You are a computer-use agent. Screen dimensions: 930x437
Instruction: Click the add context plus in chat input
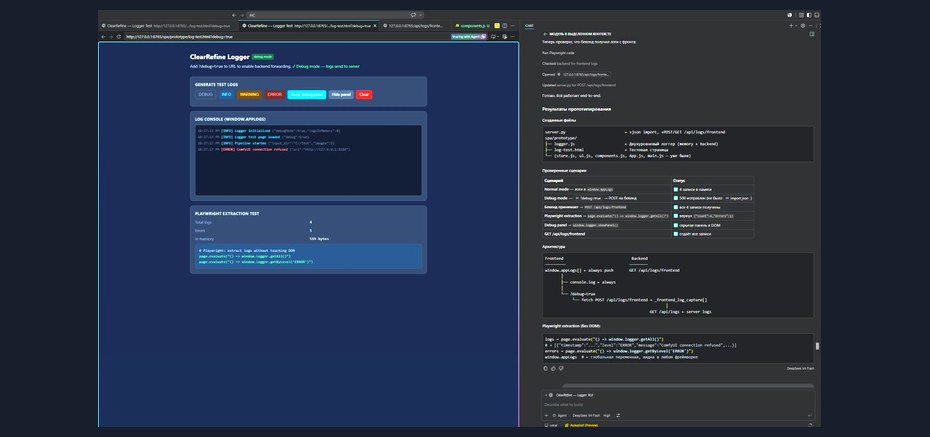point(546,415)
